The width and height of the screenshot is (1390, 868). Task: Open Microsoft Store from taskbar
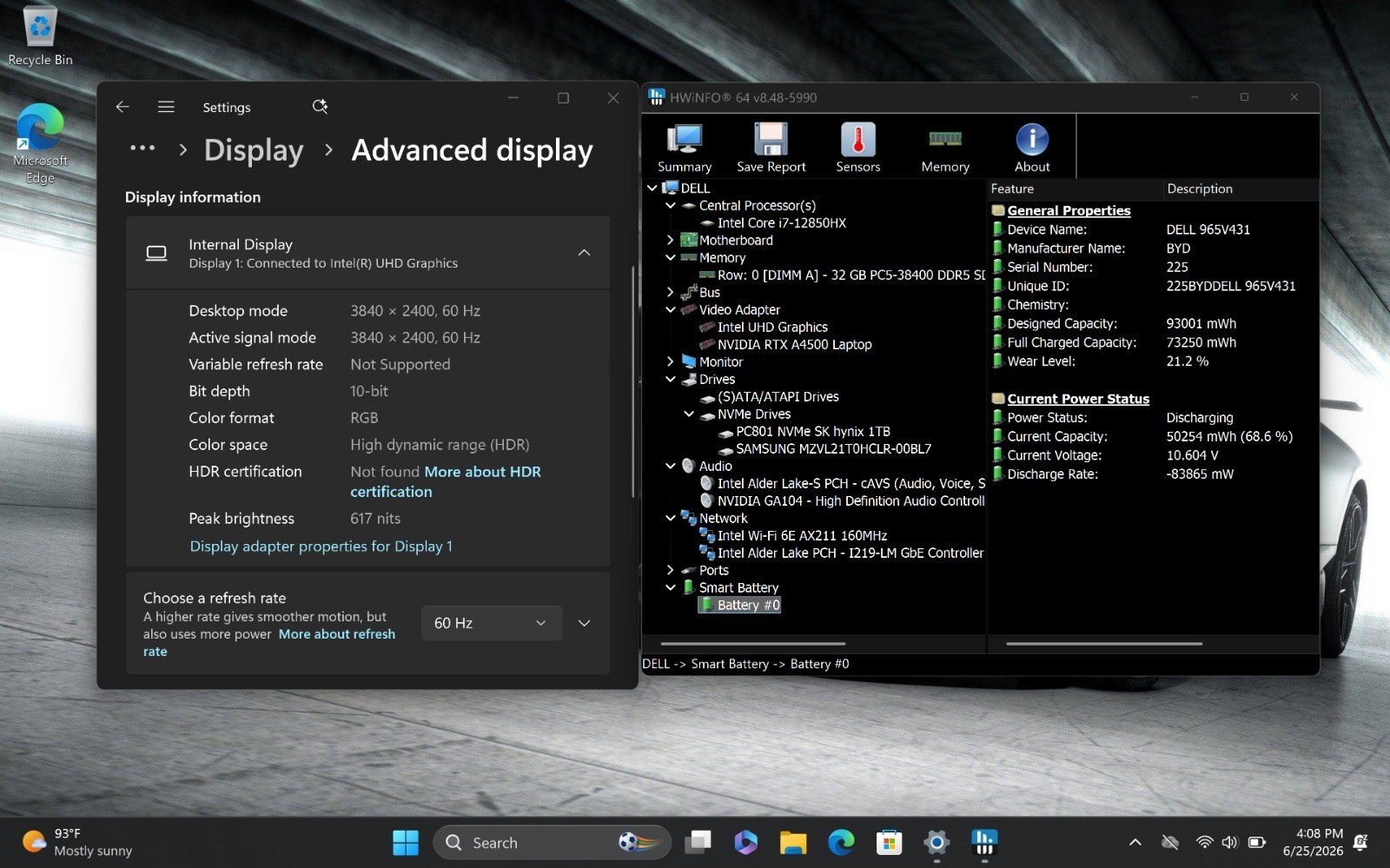click(888, 842)
